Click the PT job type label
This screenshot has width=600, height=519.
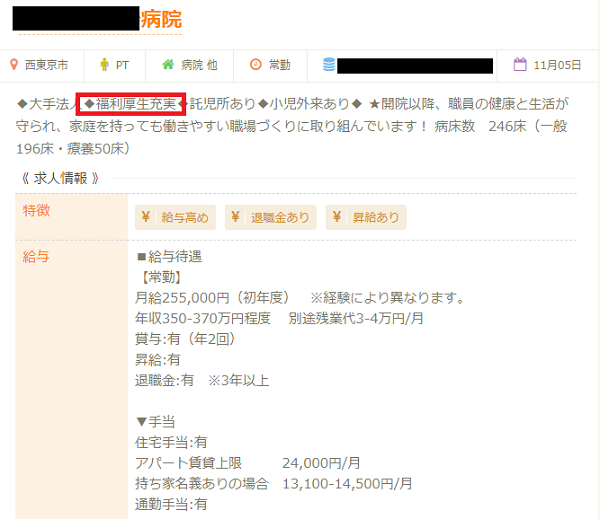click(122, 65)
